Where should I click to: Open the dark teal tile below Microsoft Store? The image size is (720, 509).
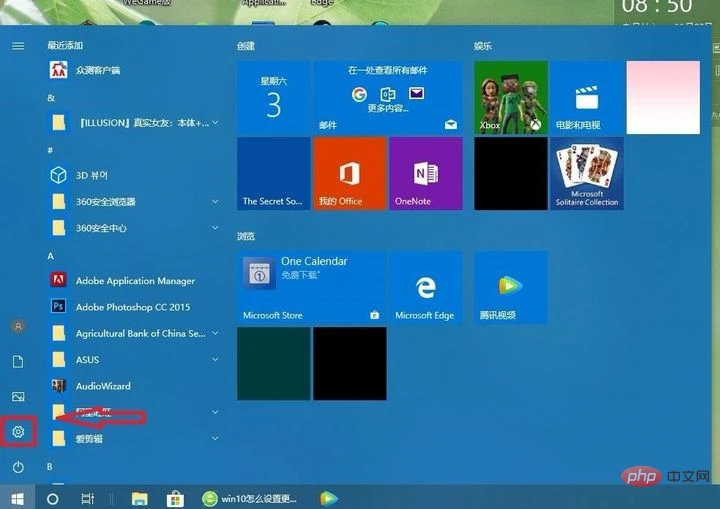[274, 363]
